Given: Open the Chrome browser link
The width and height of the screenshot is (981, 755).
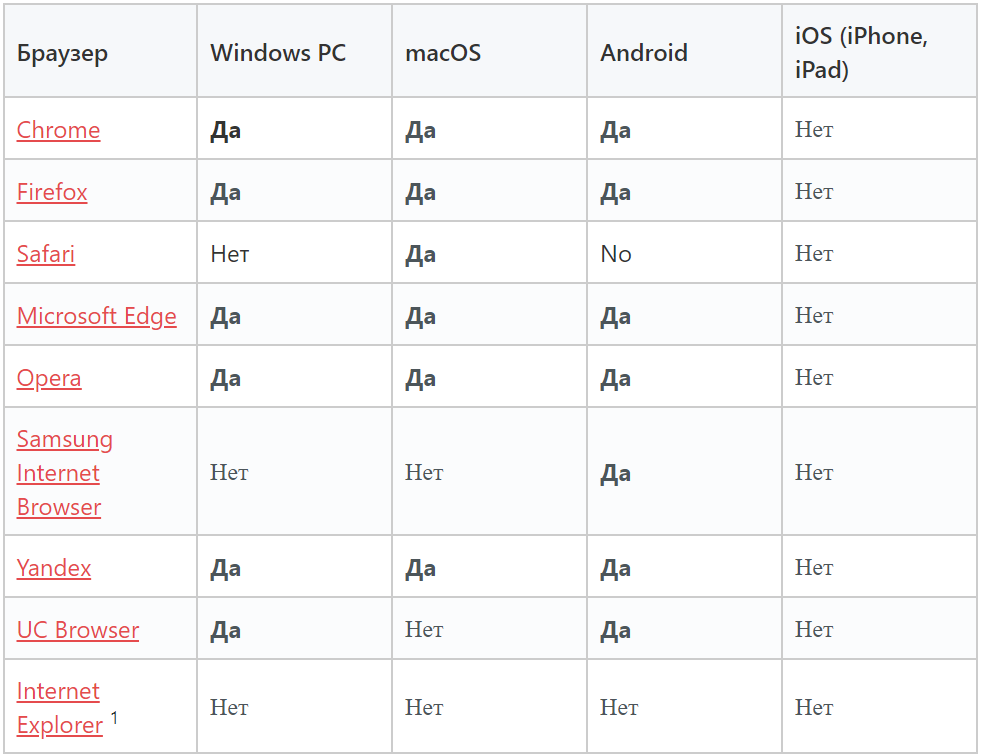Looking at the screenshot, I should point(58,130).
